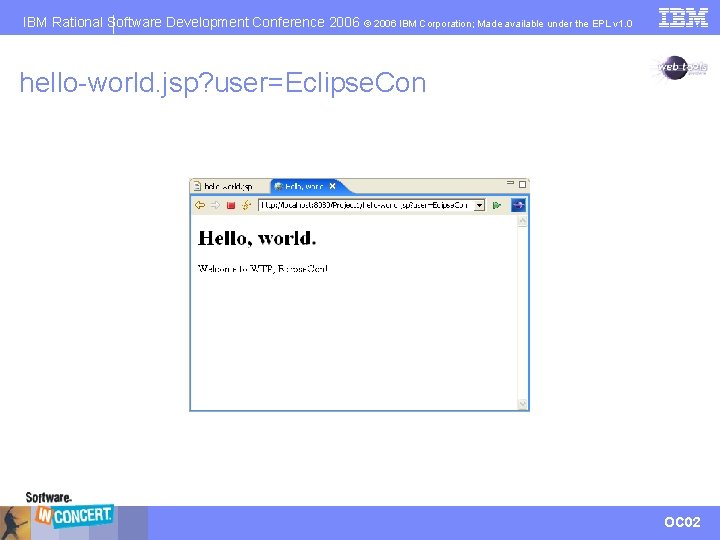Click the scrollbar down arrow in browser

pyautogui.click(x=522, y=404)
